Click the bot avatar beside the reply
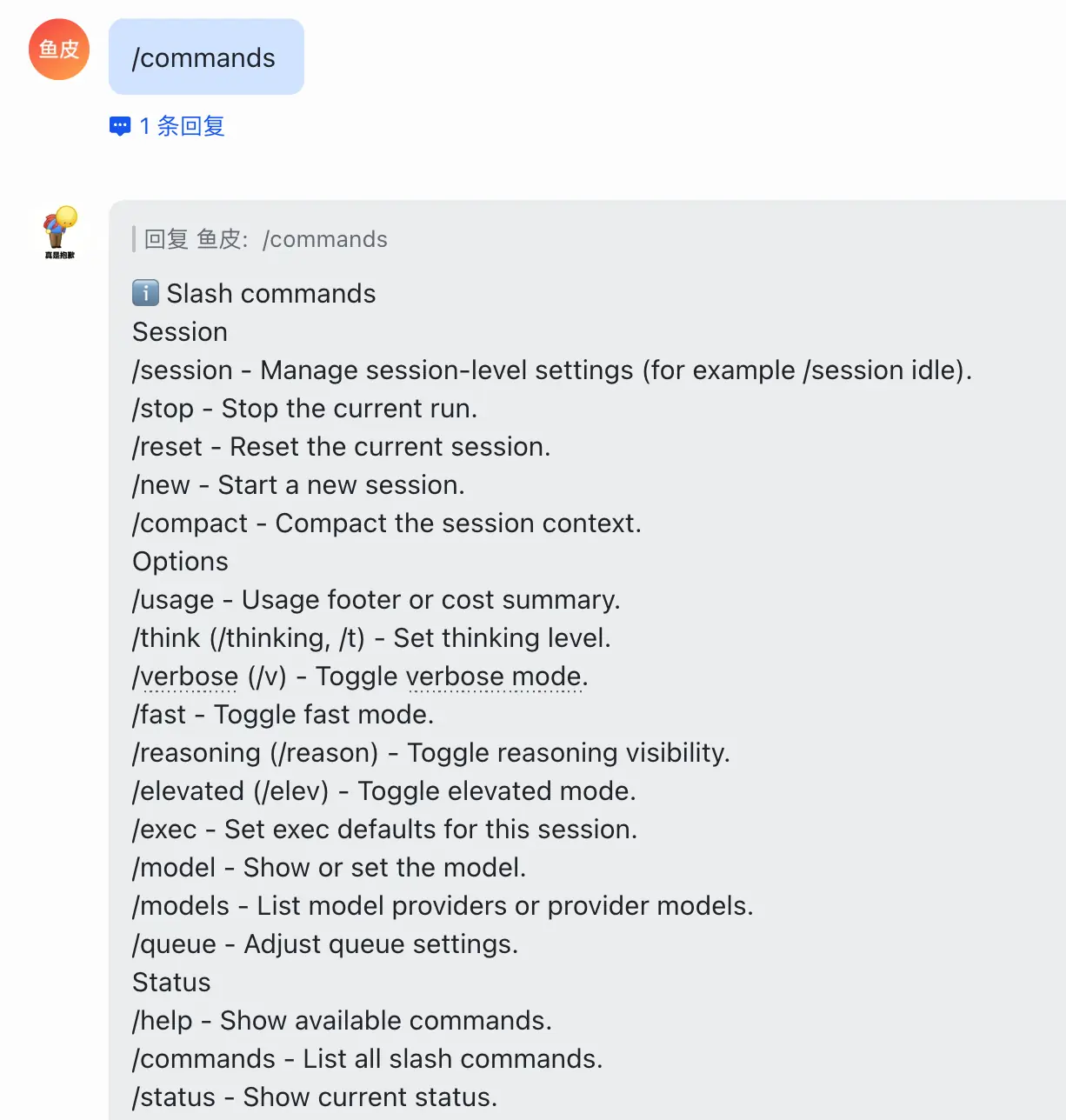Screen dimensions: 1066x1120 point(60,230)
